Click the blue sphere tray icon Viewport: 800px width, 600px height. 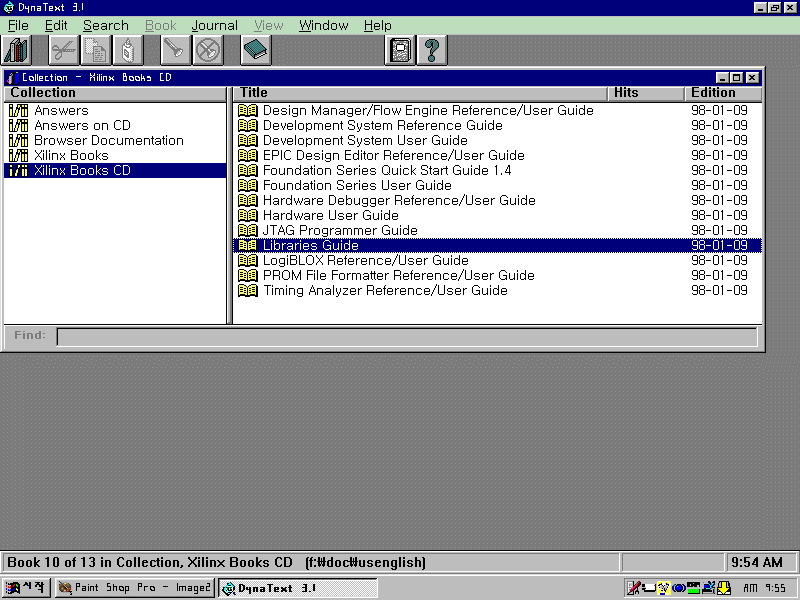point(679,588)
